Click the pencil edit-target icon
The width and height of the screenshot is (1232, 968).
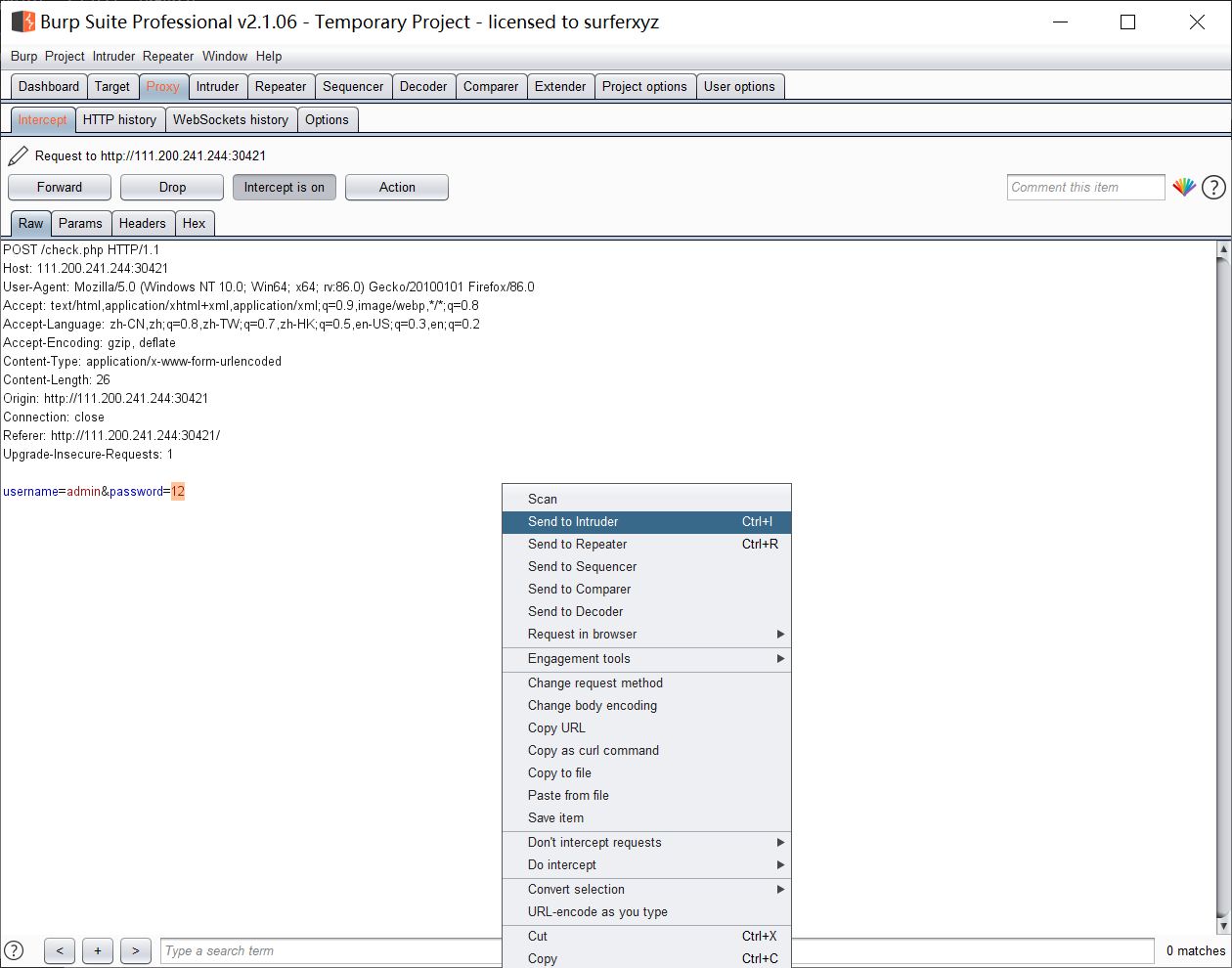(18, 155)
